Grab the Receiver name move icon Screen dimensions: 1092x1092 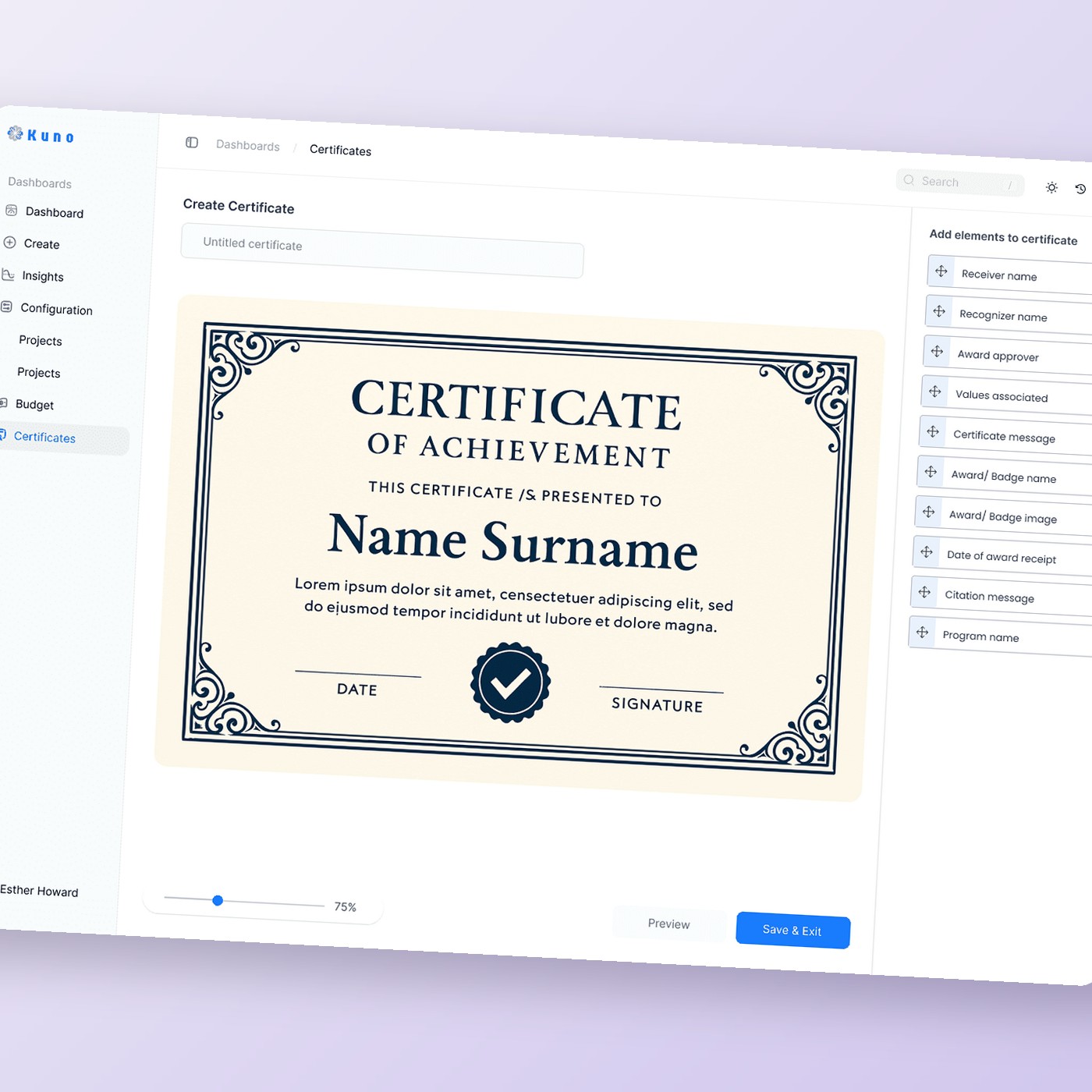[941, 271]
